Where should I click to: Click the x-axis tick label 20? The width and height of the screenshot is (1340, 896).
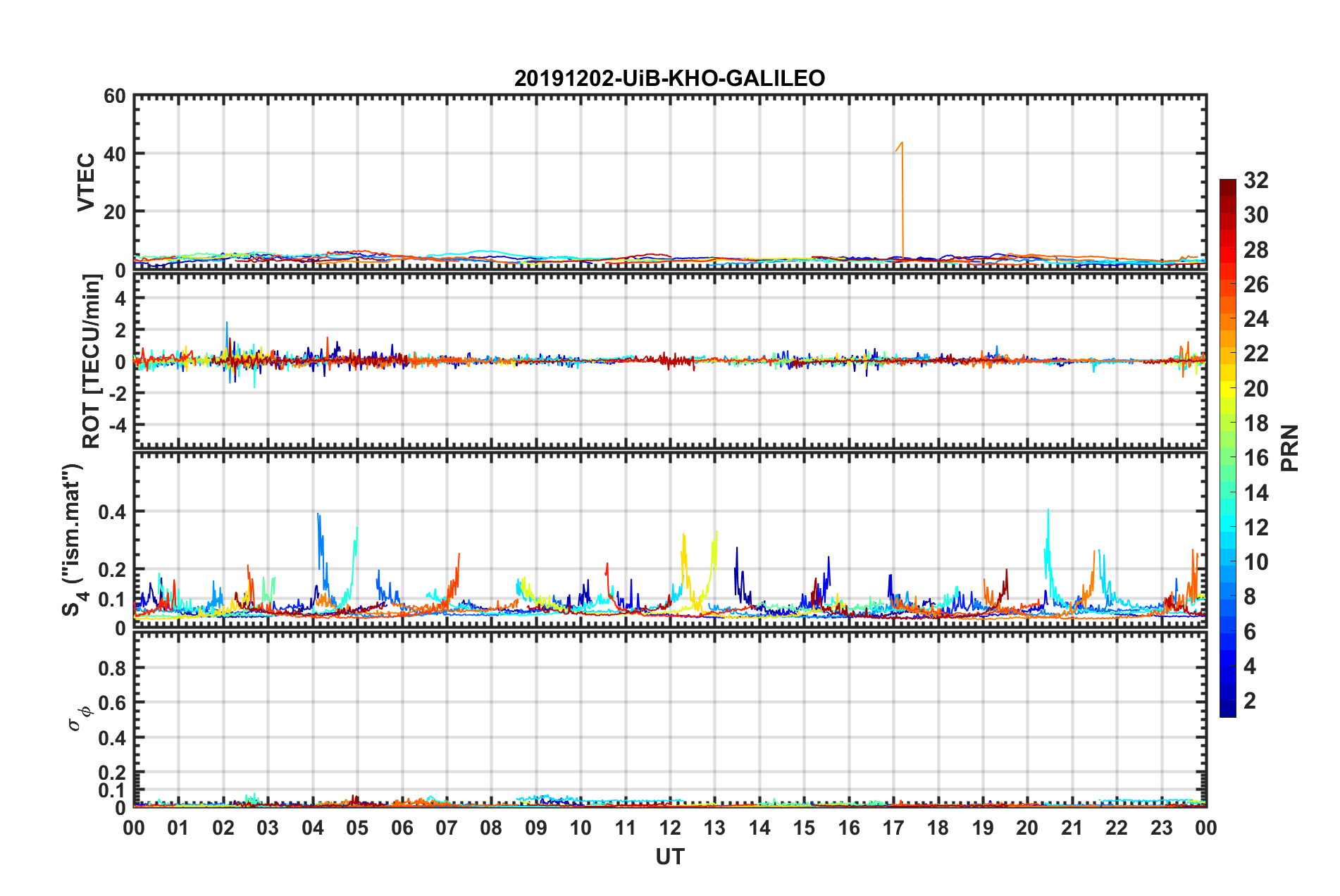click(x=1027, y=828)
